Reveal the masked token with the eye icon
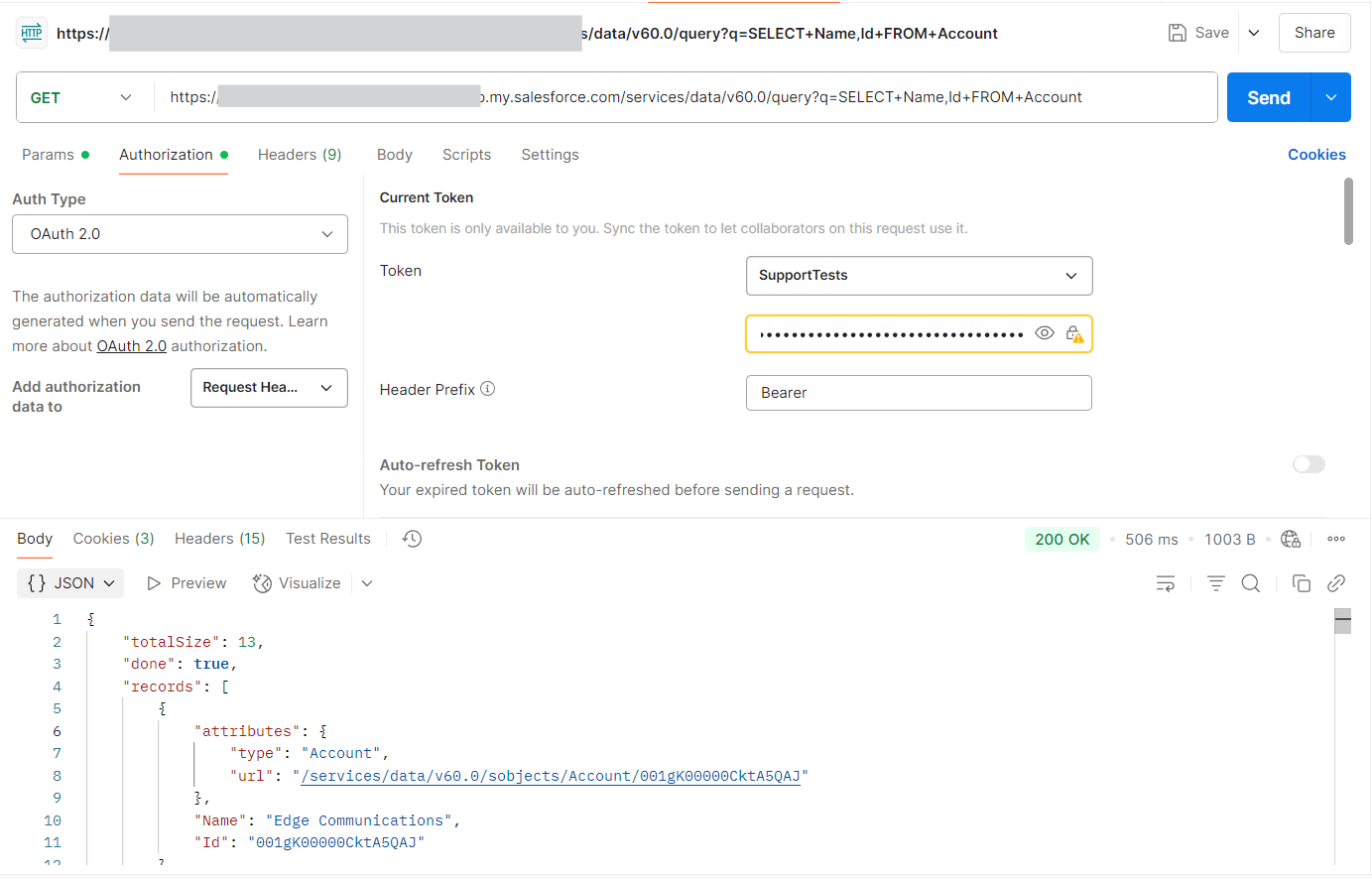Screen dimensions: 1372x879 click(x=1045, y=332)
